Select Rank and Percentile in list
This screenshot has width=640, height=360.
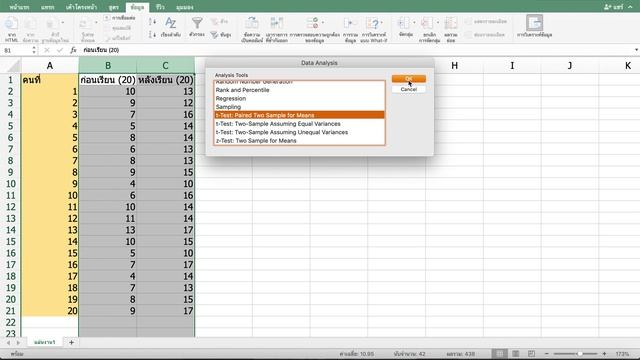299,90
